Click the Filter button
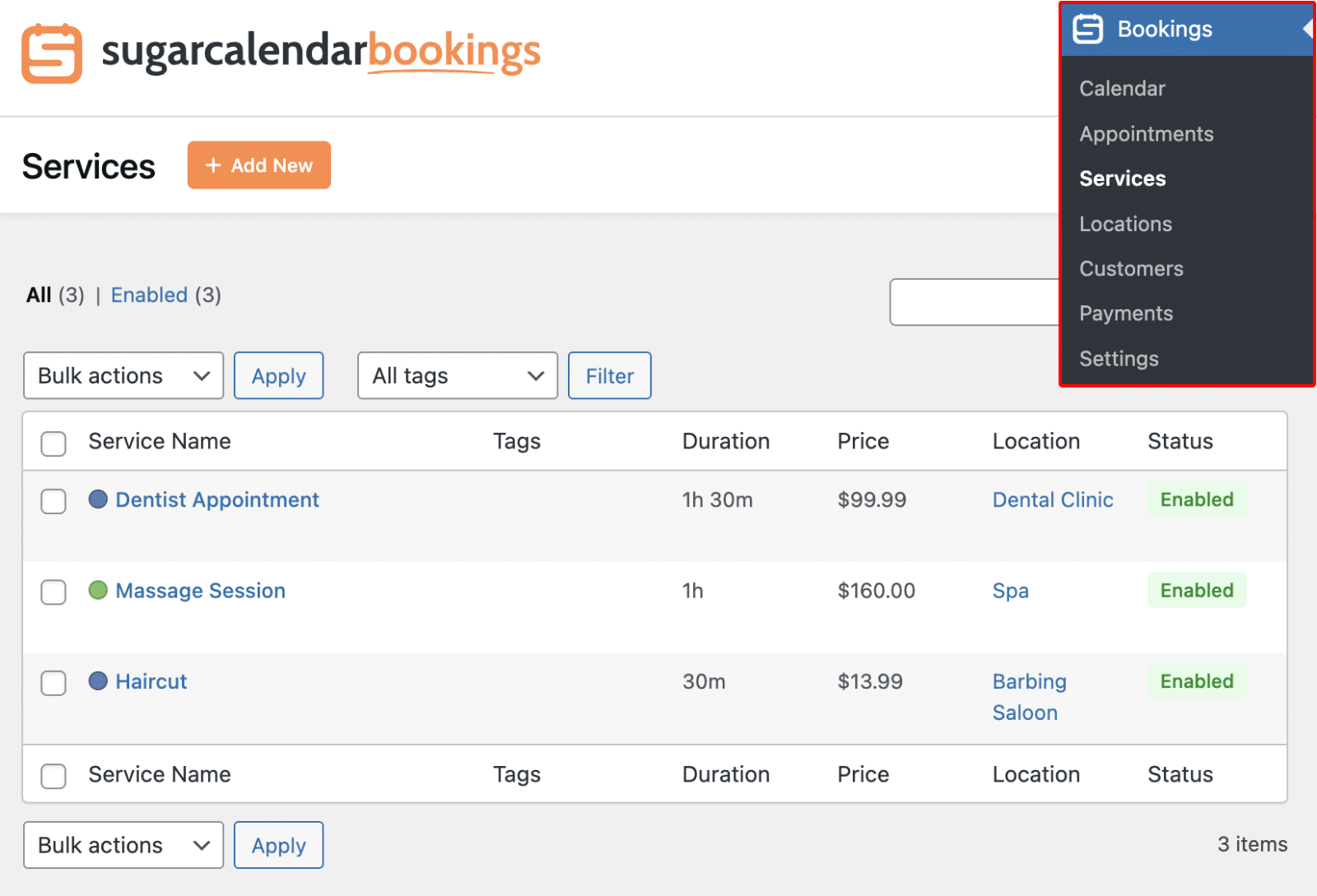 (x=609, y=375)
